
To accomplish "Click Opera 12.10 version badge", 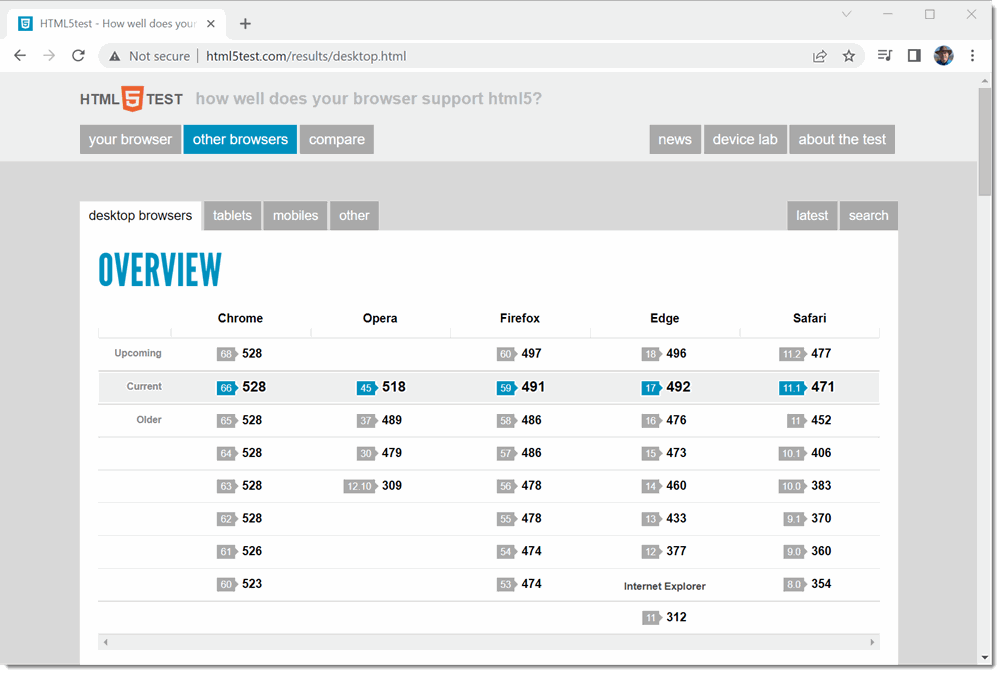I will (361, 486).
